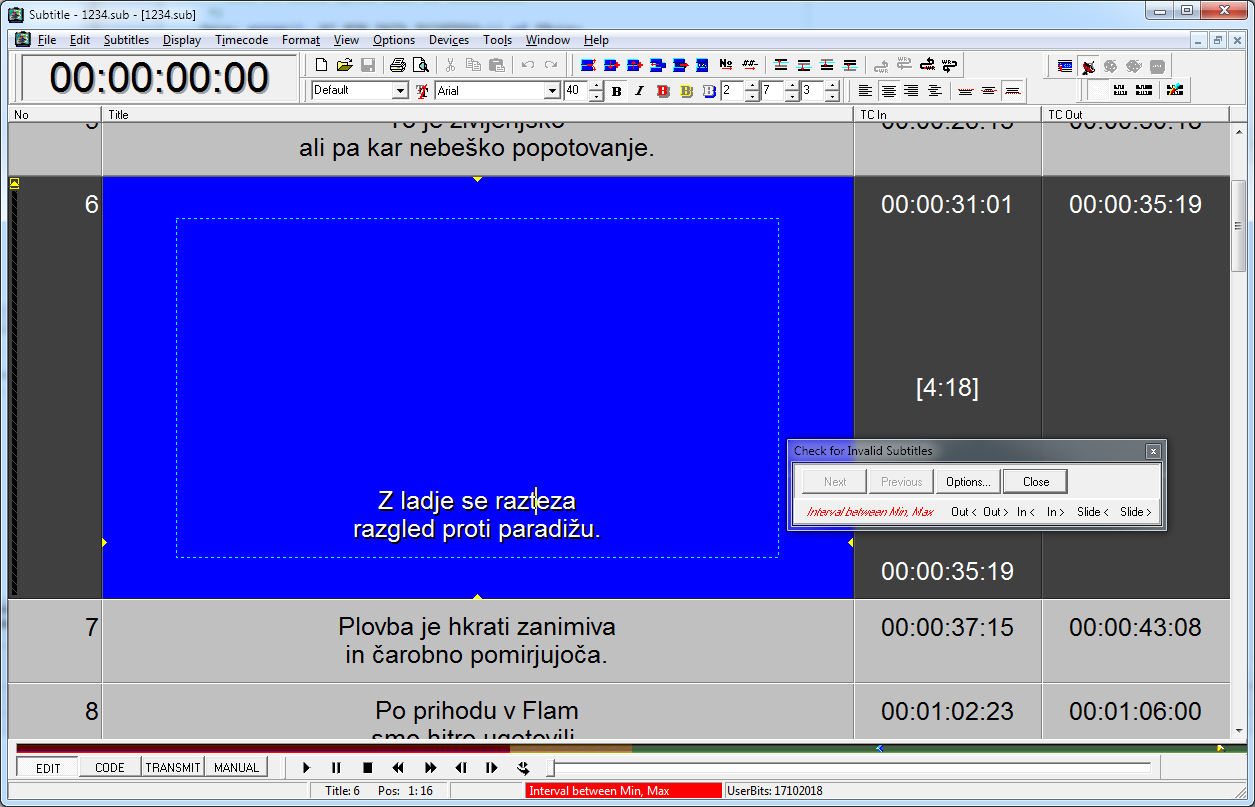Click the red outlined B icon

[x=662, y=91]
